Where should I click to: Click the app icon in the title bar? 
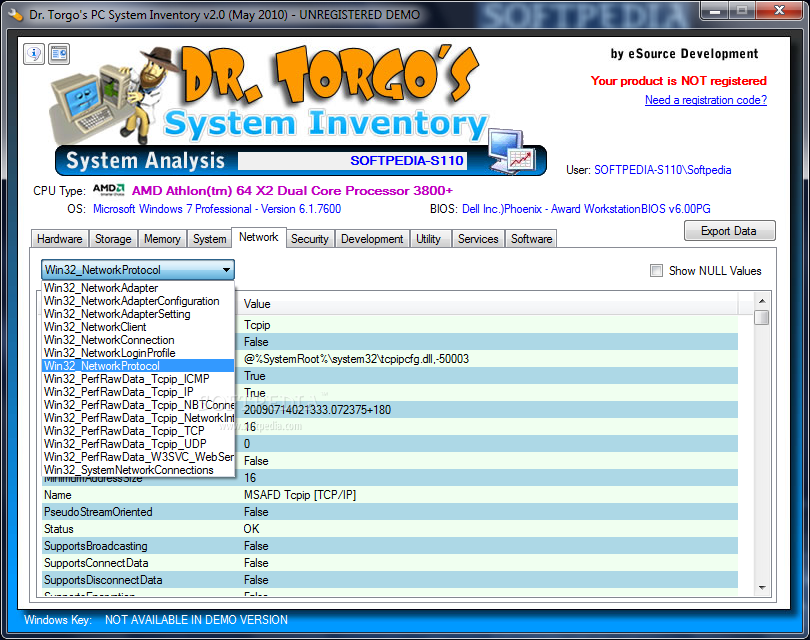15,14
